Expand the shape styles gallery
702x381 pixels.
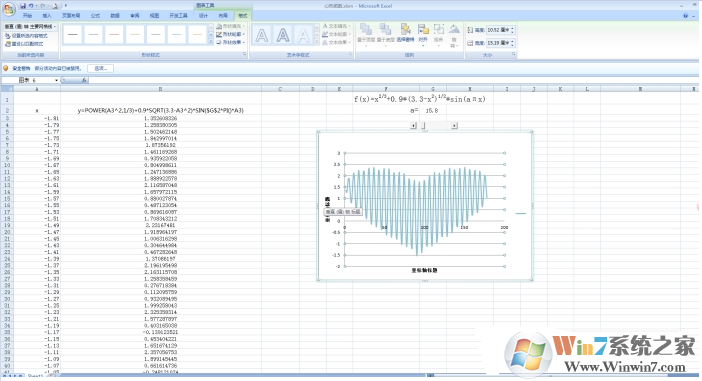click(x=211, y=43)
